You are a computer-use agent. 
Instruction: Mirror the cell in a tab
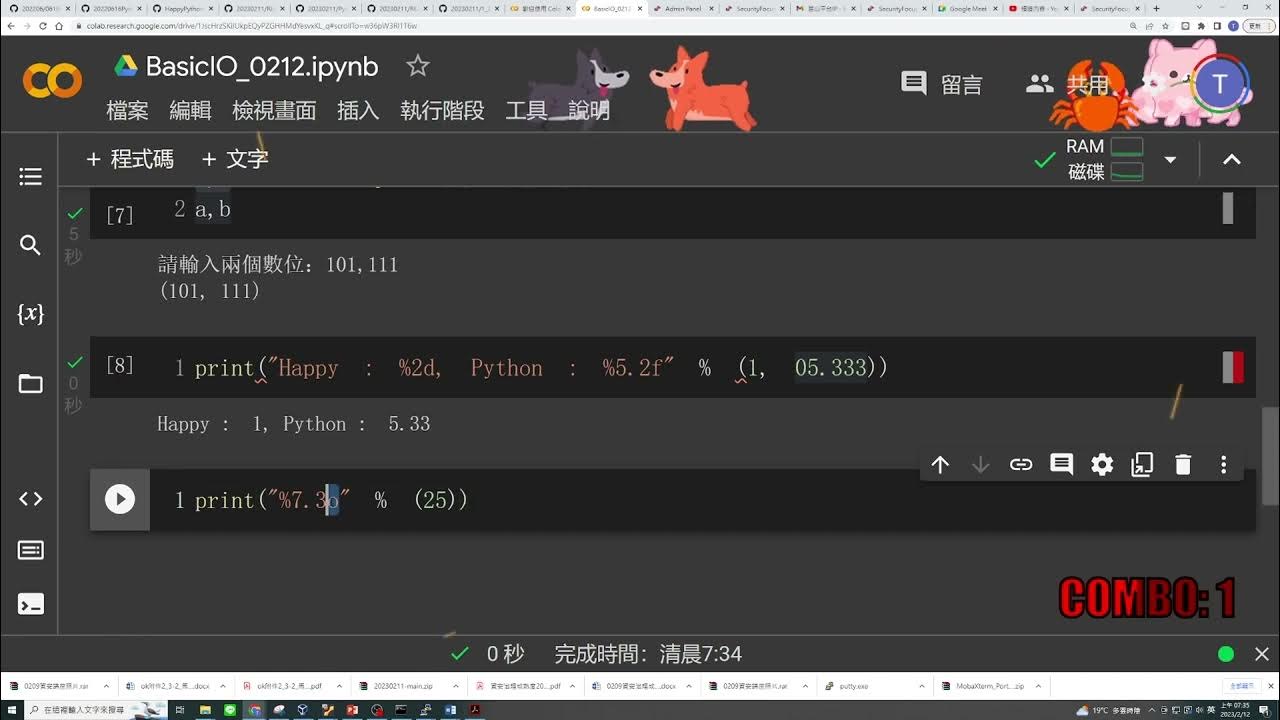tap(1142, 464)
